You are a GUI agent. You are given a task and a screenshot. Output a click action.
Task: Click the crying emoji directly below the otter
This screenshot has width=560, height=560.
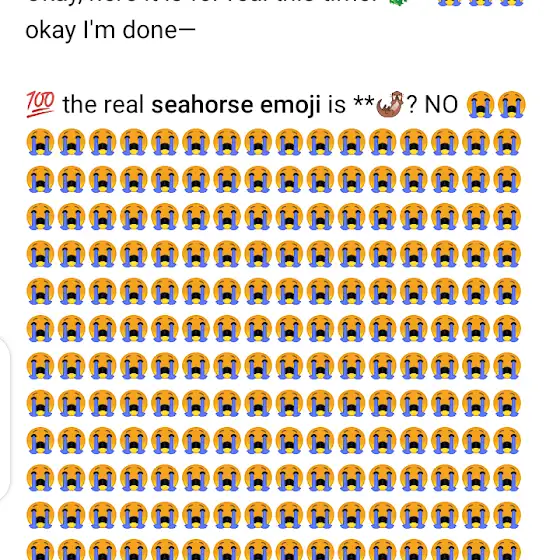click(x=382, y=142)
